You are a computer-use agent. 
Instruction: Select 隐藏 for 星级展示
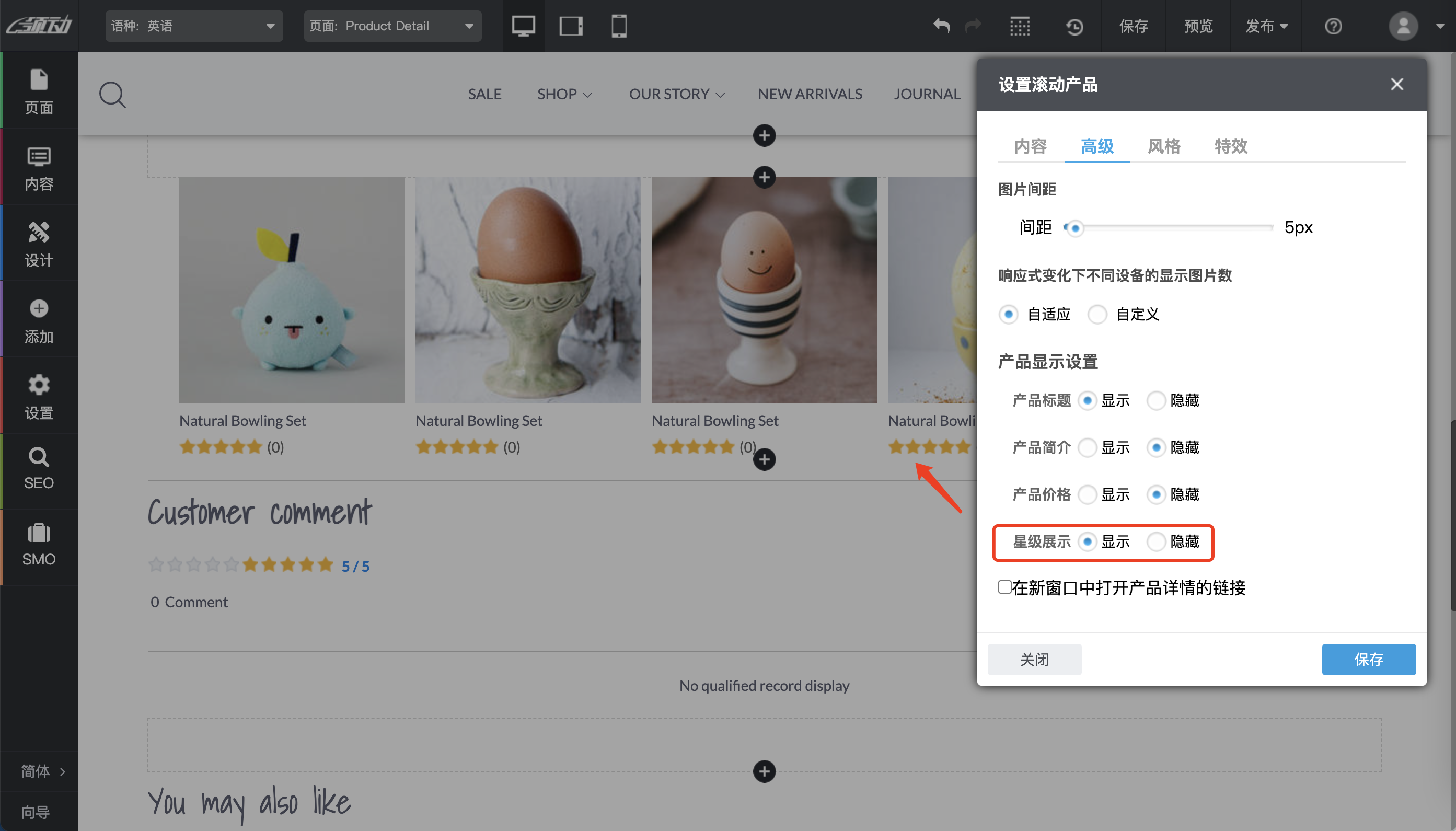1156,541
